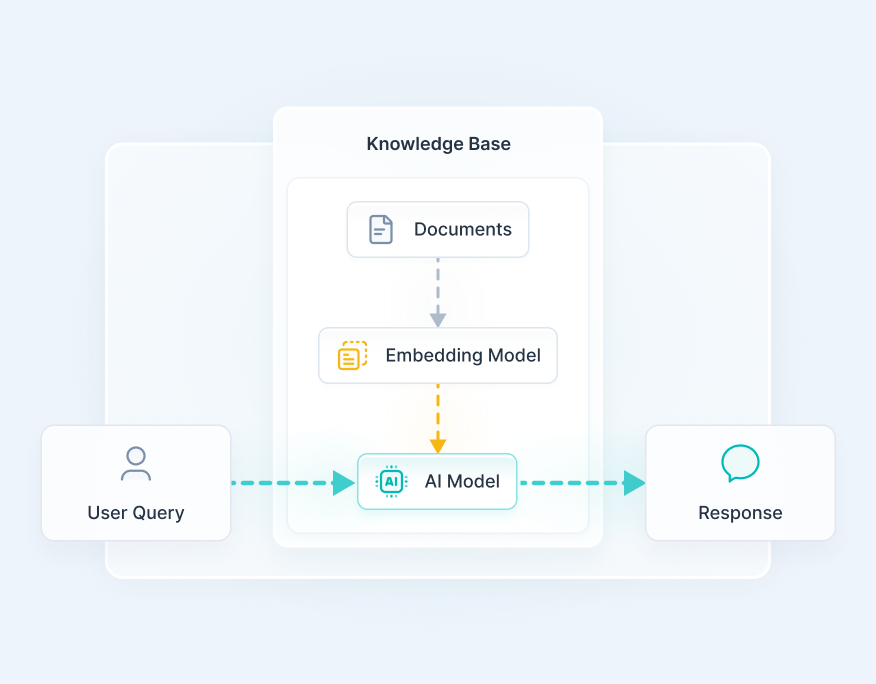
Task: Click the User Query label
Action: coord(136,513)
